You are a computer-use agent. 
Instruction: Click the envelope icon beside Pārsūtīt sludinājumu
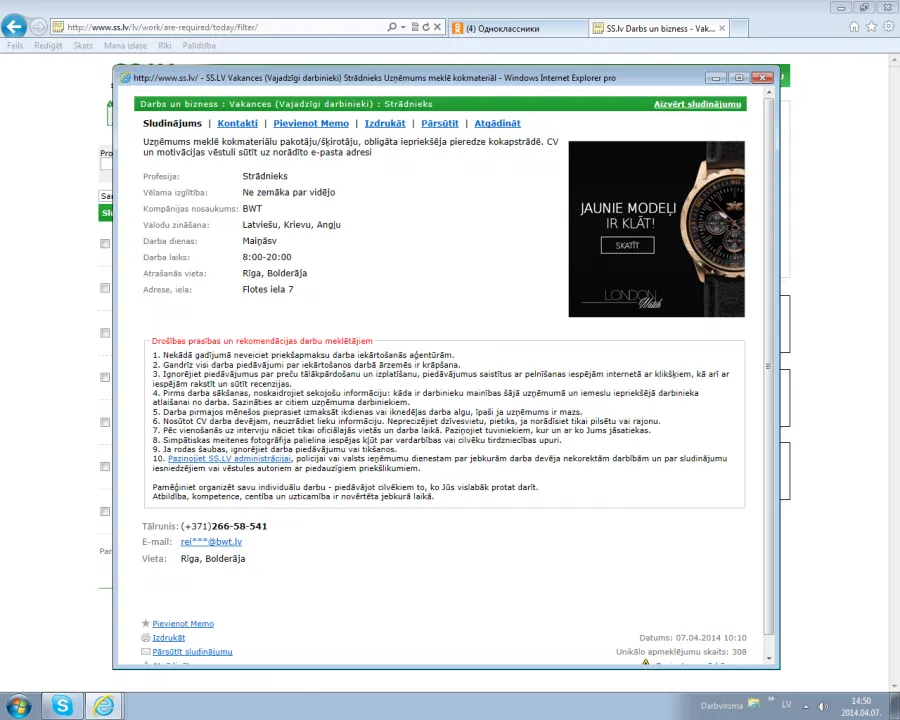pos(146,652)
